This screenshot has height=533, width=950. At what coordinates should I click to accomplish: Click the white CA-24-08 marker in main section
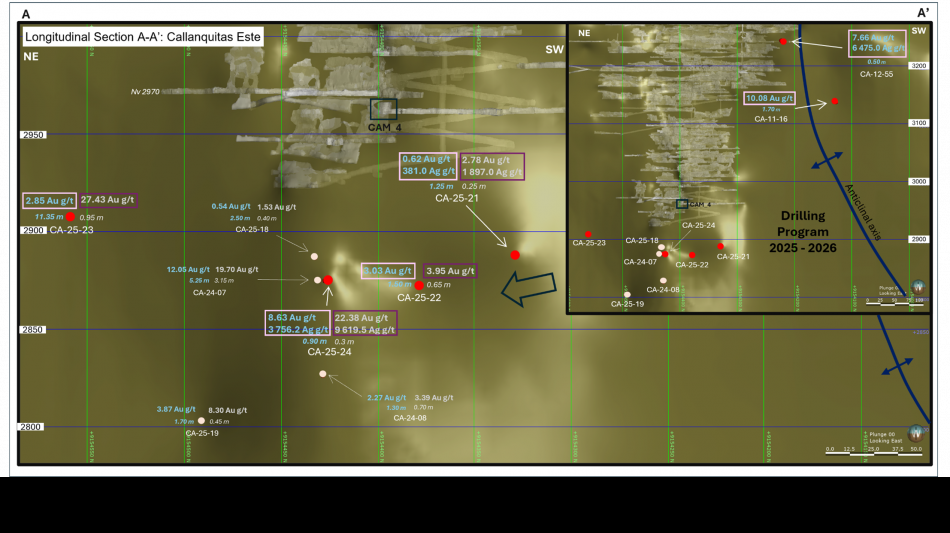pos(322,374)
